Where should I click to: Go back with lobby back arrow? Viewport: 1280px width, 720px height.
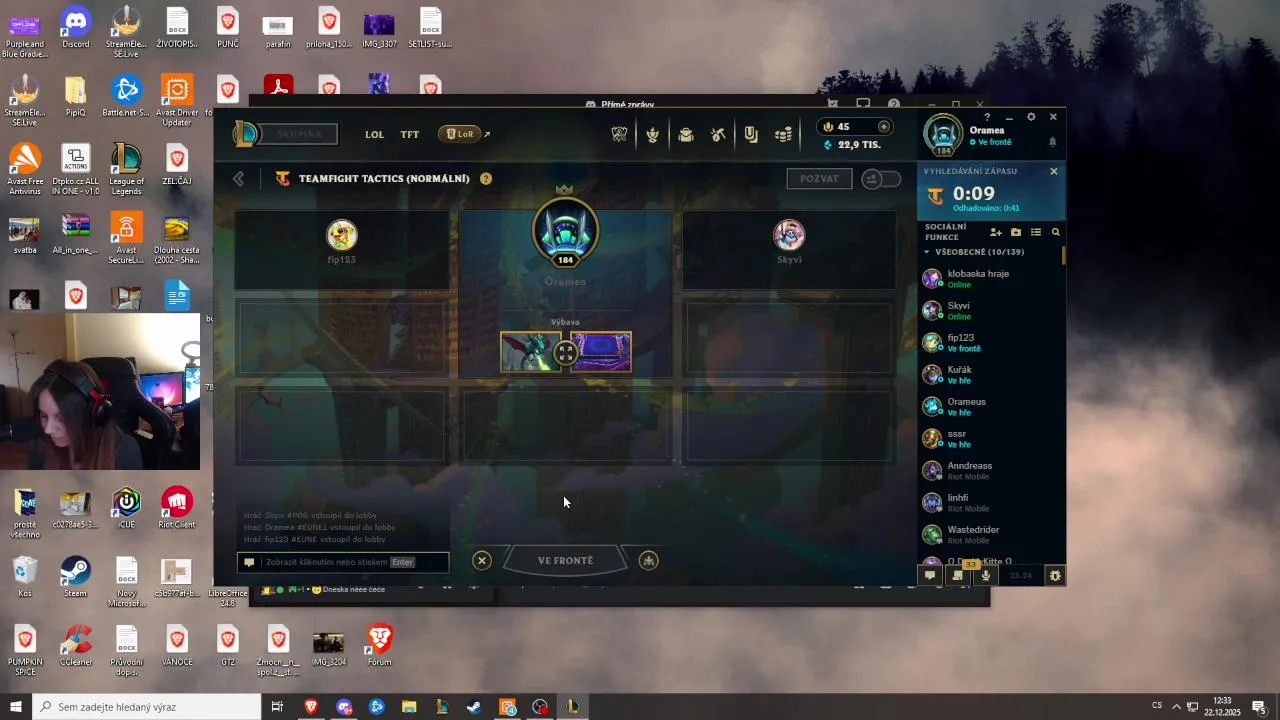238,179
